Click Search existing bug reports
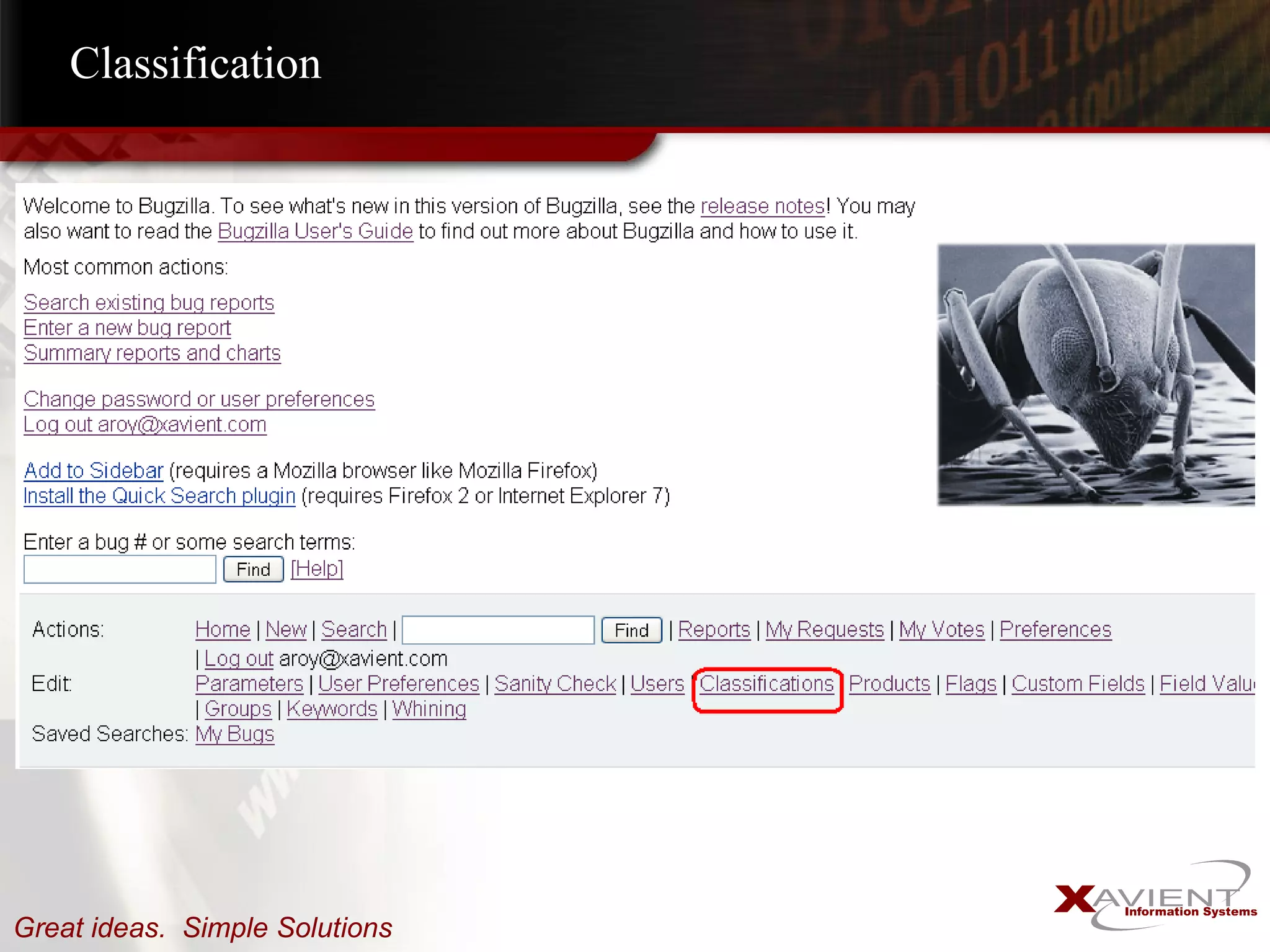 149,303
